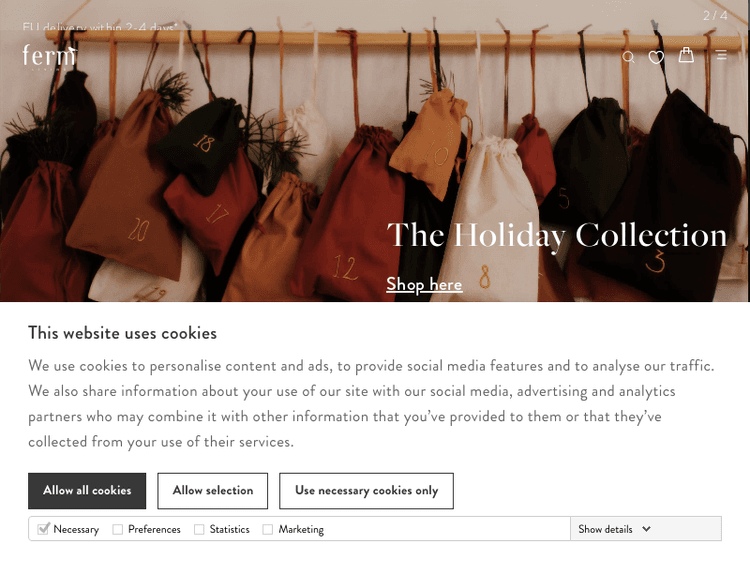
Task: Follow the Shop here link
Action: pyautogui.click(x=424, y=285)
